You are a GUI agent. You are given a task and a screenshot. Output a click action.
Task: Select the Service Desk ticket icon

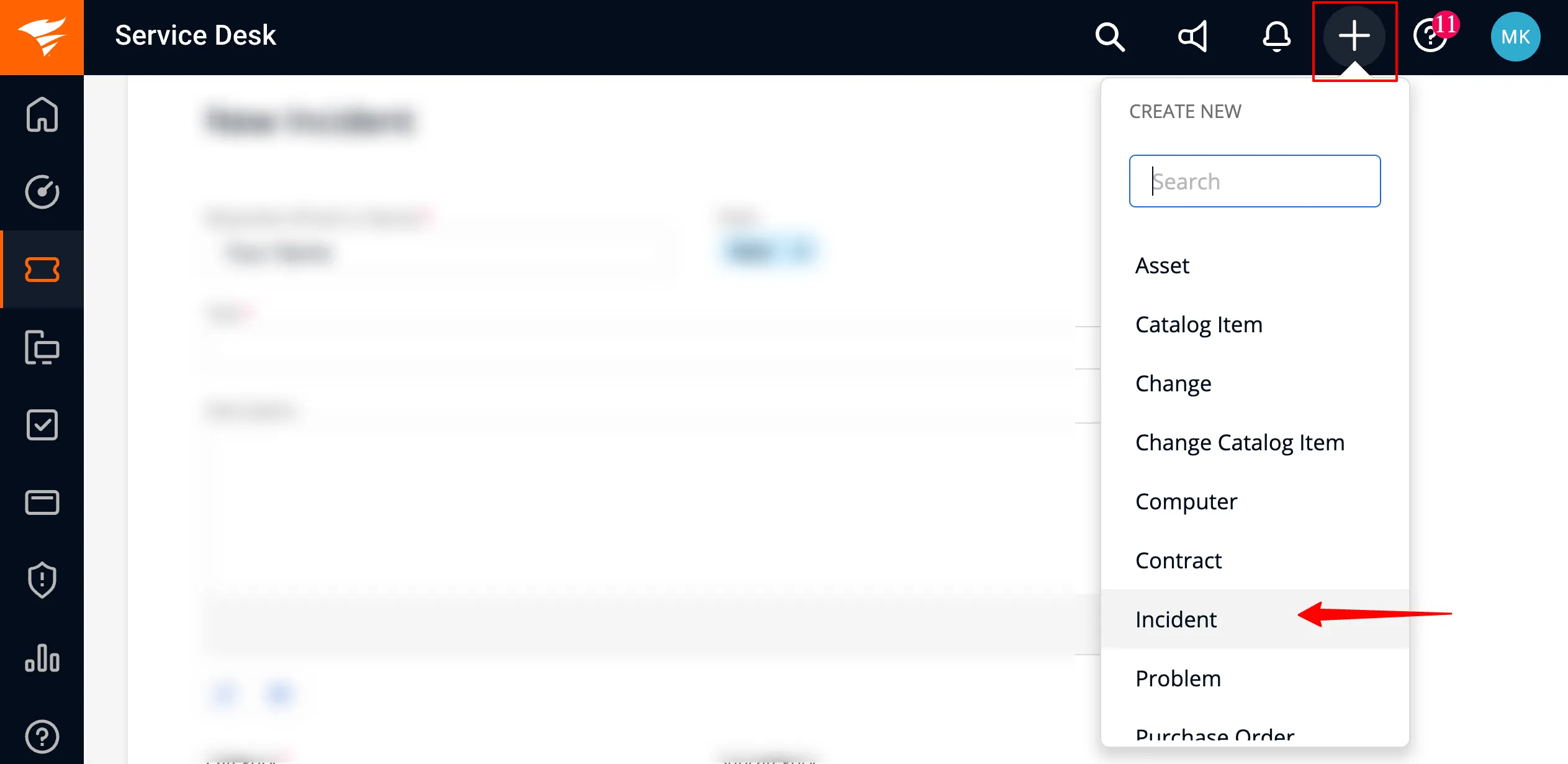tap(42, 270)
